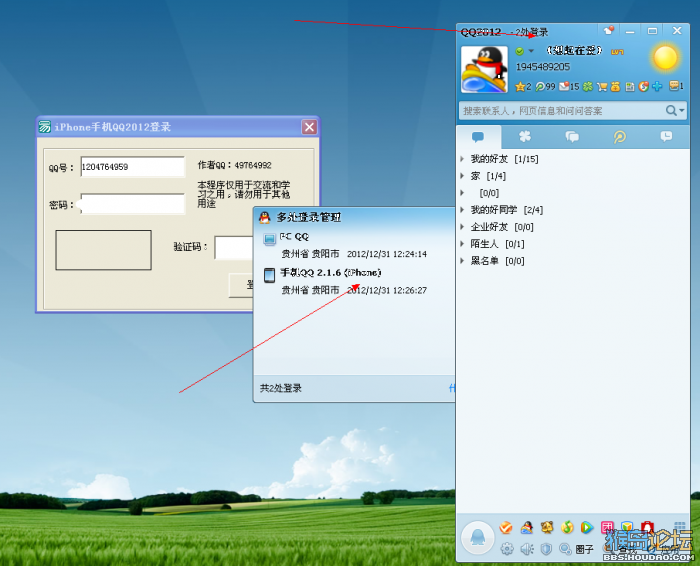Click the QQ号 input field
The image size is (700, 566).
click(x=133, y=167)
